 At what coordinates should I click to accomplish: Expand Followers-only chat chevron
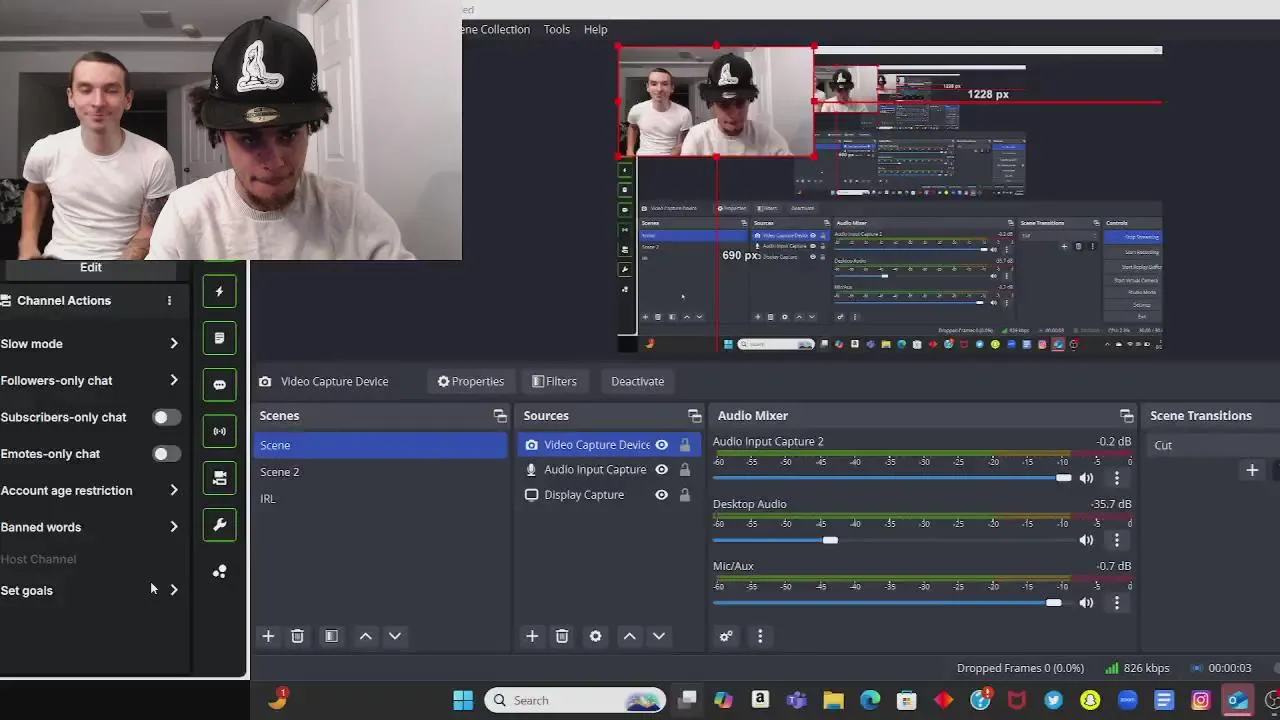(x=174, y=380)
